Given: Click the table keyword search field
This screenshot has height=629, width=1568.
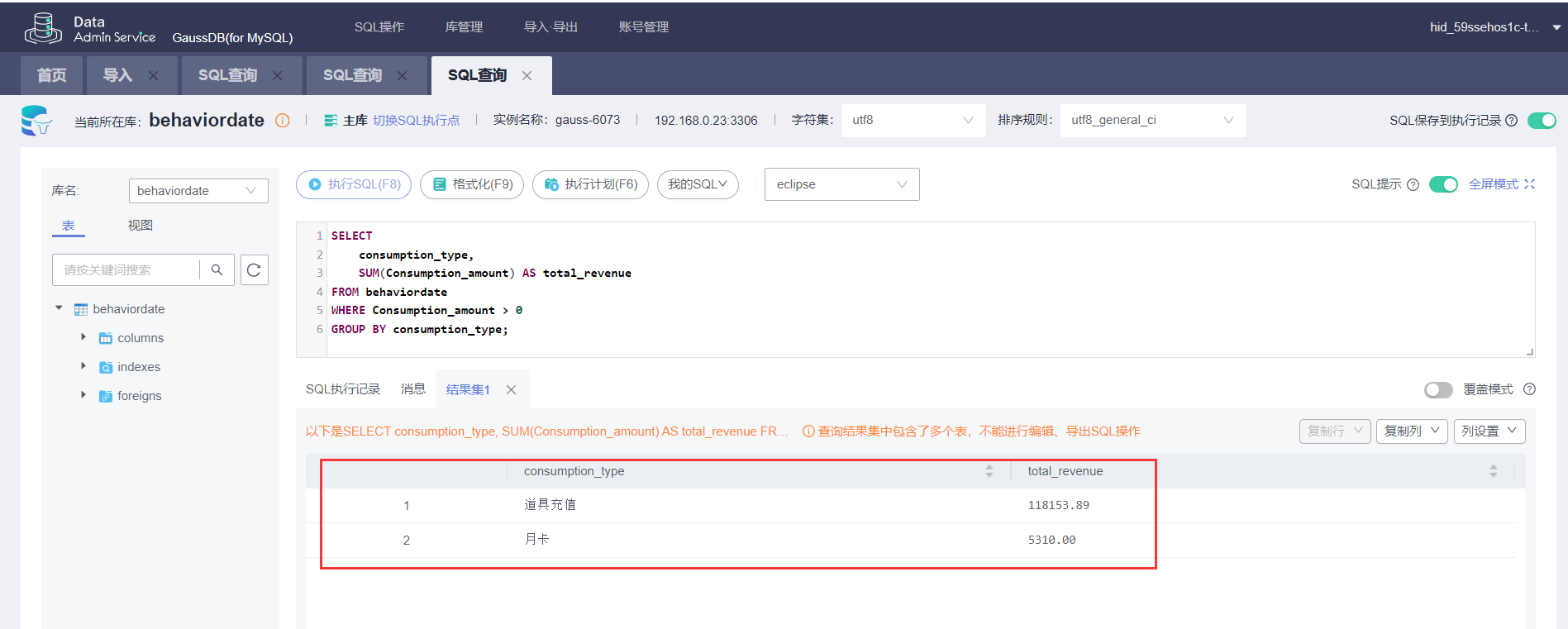Looking at the screenshot, I should (x=126, y=270).
